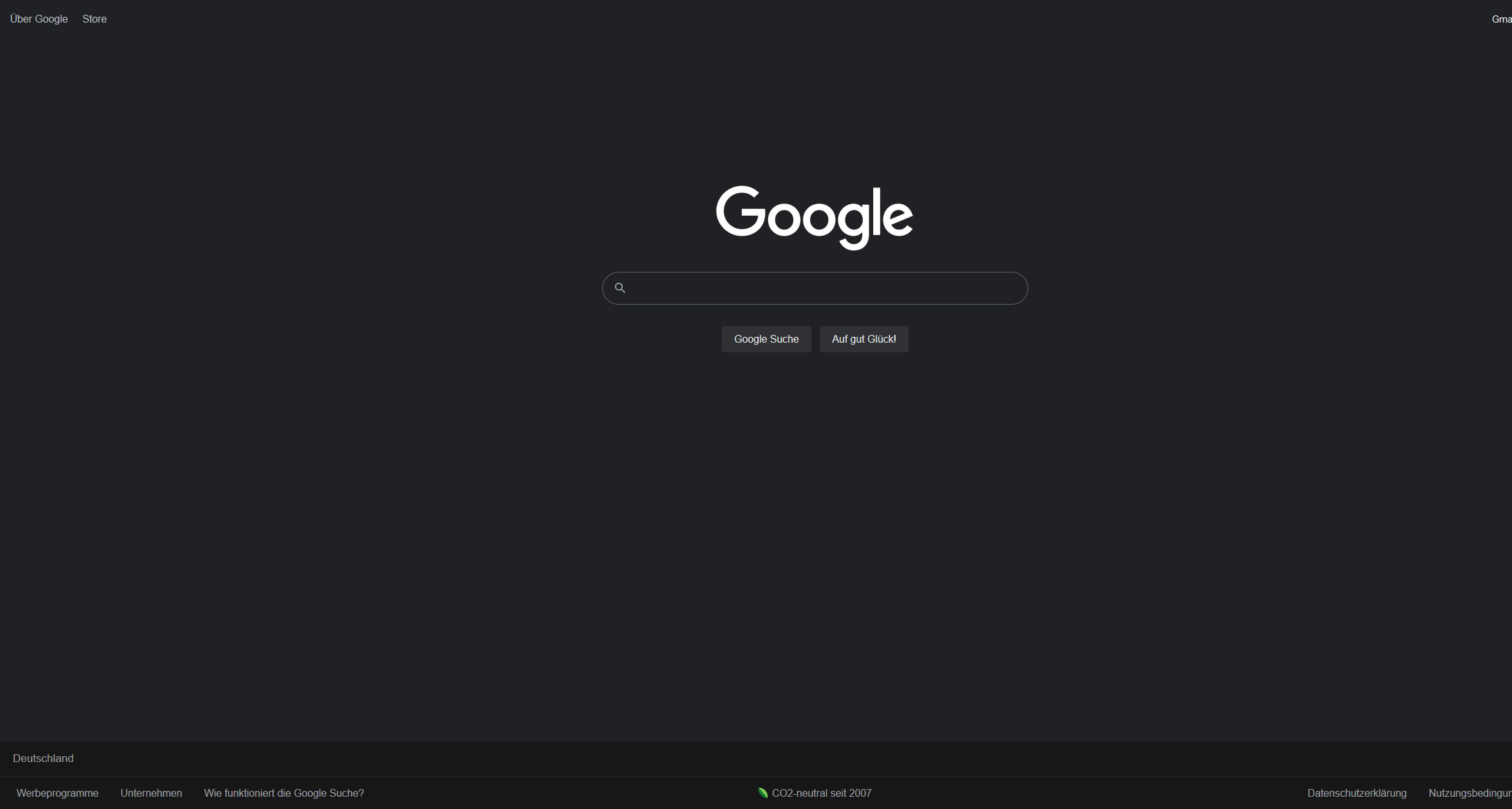
Task: Open the partially visible Gmail link
Action: point(1502,19)
